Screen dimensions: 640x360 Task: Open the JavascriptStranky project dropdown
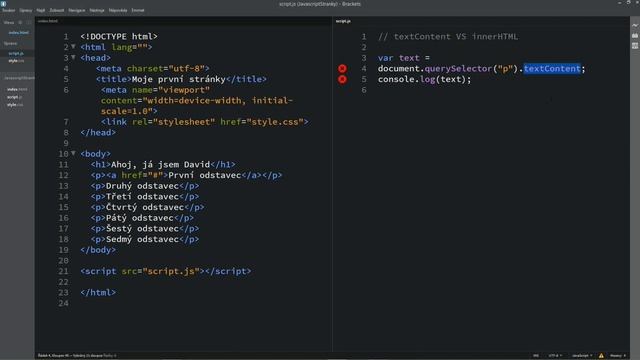point(19,78)
